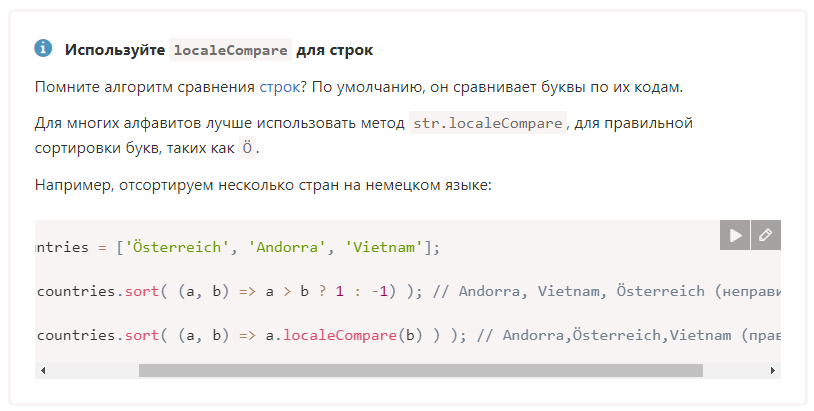Image resolution: width=814 pixels, height=411 pixels.
Task: Click the comment Andorra,Österreich,Vietnam
Action: (x=617, y=335)
